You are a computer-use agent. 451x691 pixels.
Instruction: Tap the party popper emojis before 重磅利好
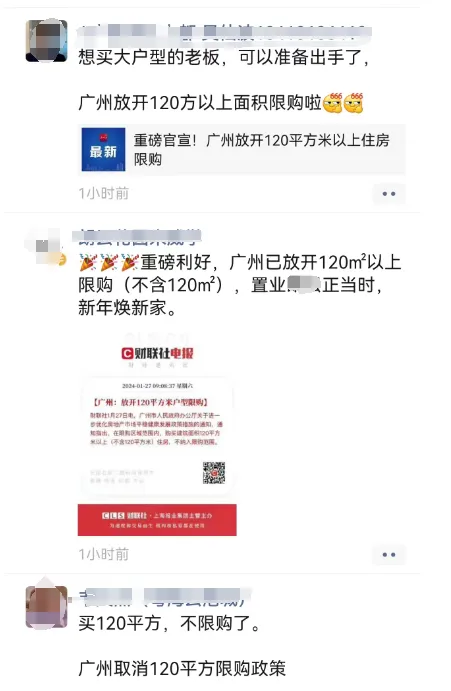pyautogui.click(x=109, y=263)
